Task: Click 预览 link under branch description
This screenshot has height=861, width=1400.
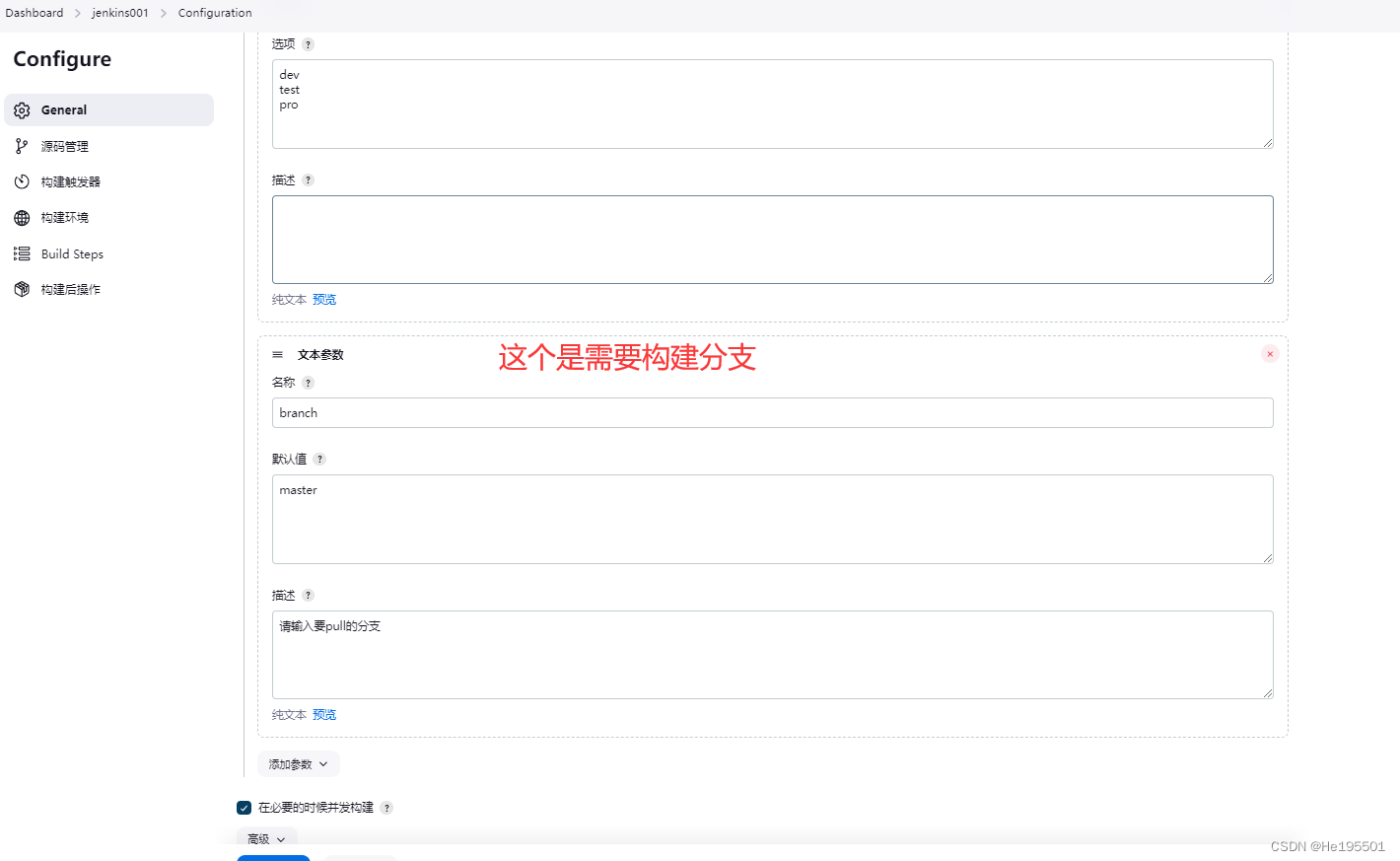Action: click(x=324, y=715)
